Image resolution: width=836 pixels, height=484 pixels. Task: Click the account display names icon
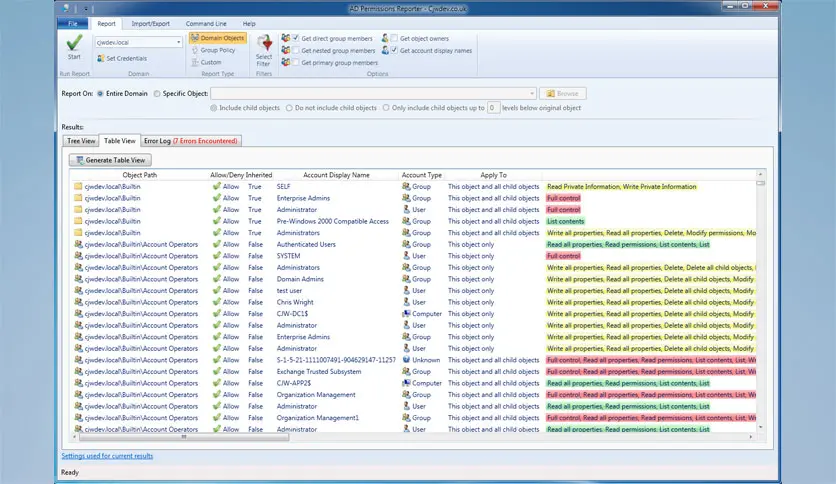pos(385,51)
